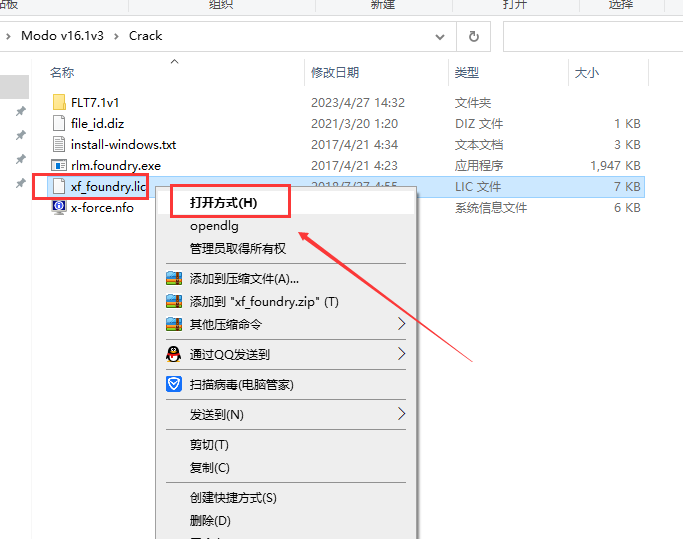Viewport: 683px width, 539px height.
Task: Click the Crack breadcrumb segment
Action: [145, 36]
